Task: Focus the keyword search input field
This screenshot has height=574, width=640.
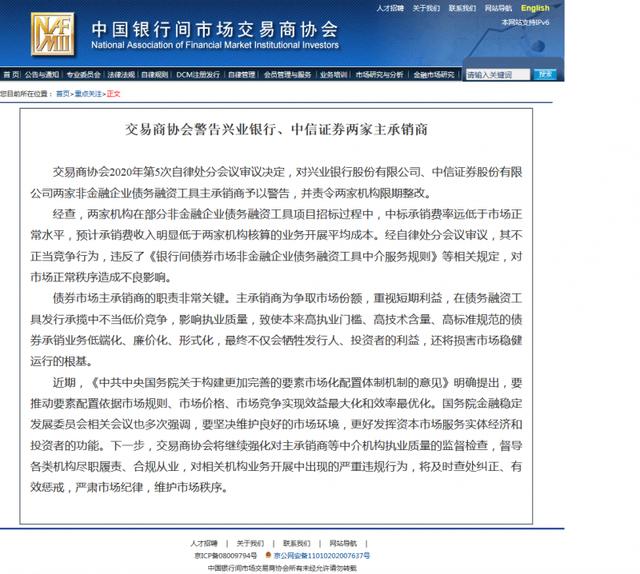Action: pyautogui.click(x=498, y=74)
